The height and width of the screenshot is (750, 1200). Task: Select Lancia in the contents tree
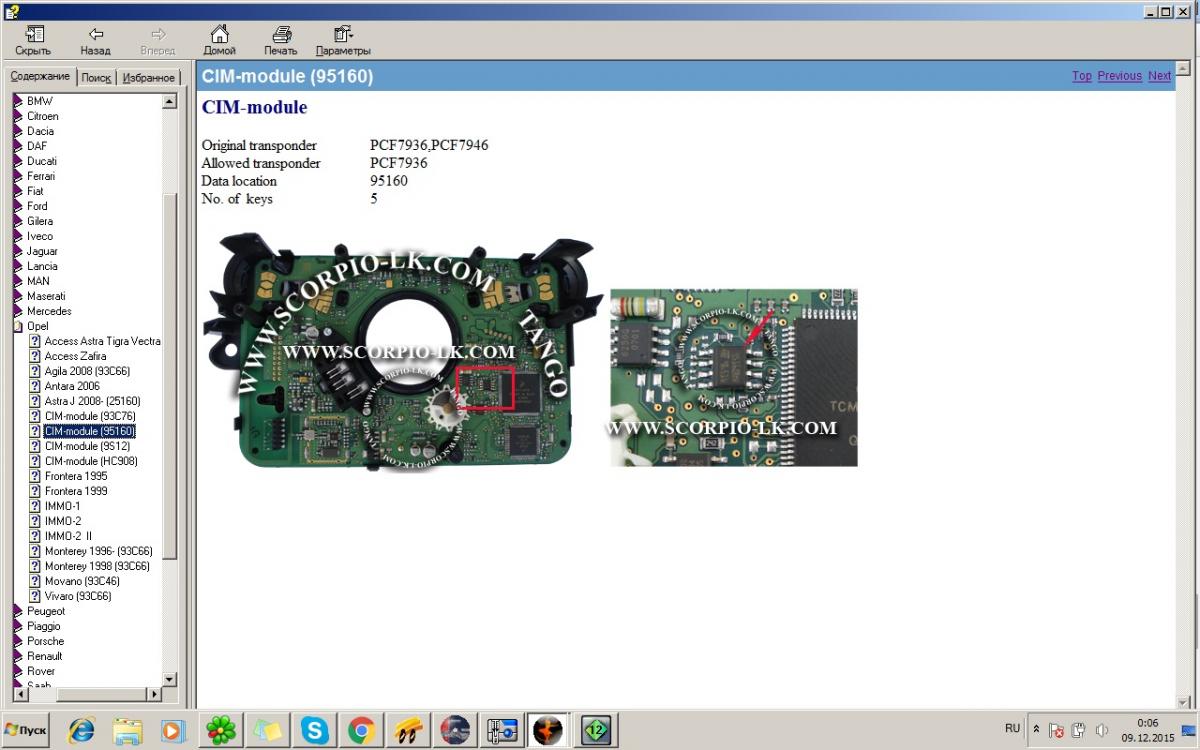[42, 266]
